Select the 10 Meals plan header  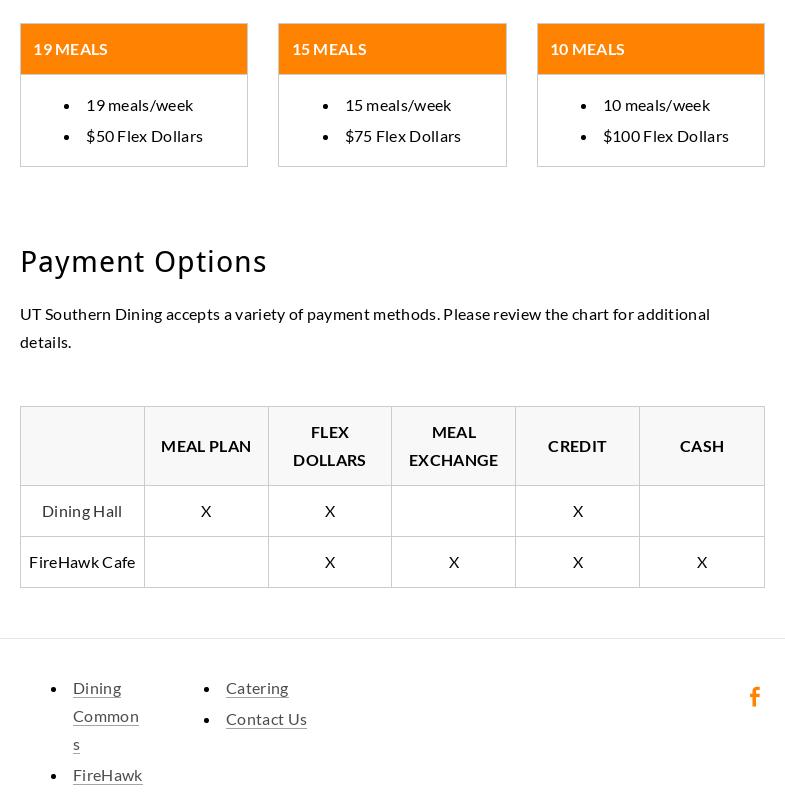coord(587,49)
